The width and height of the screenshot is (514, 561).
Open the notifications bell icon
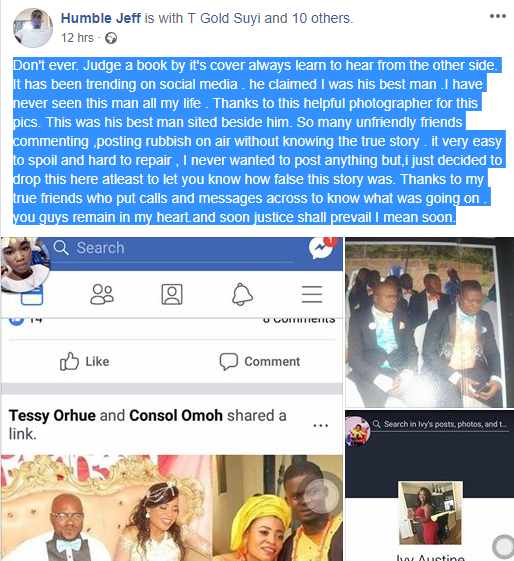(x=242, y=294)
